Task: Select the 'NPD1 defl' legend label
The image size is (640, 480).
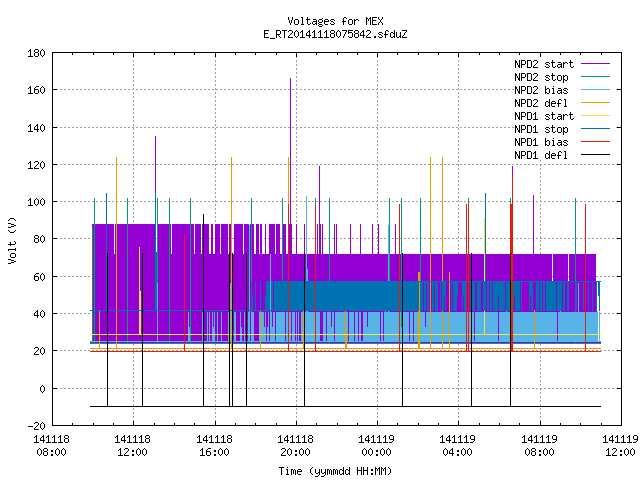Action: pyautogui.click(x=541, y=155)
